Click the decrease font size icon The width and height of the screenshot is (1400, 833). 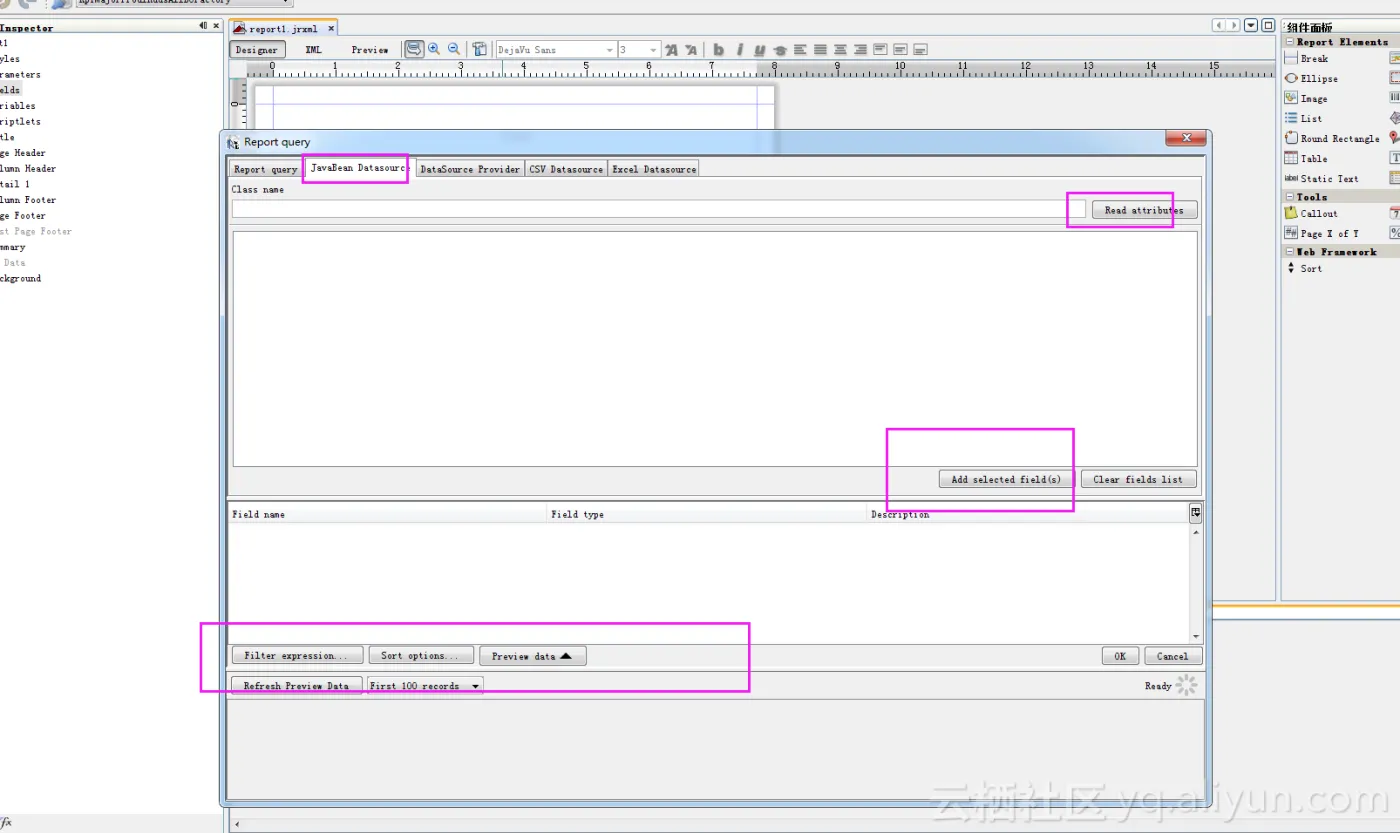tap(690, 50)
